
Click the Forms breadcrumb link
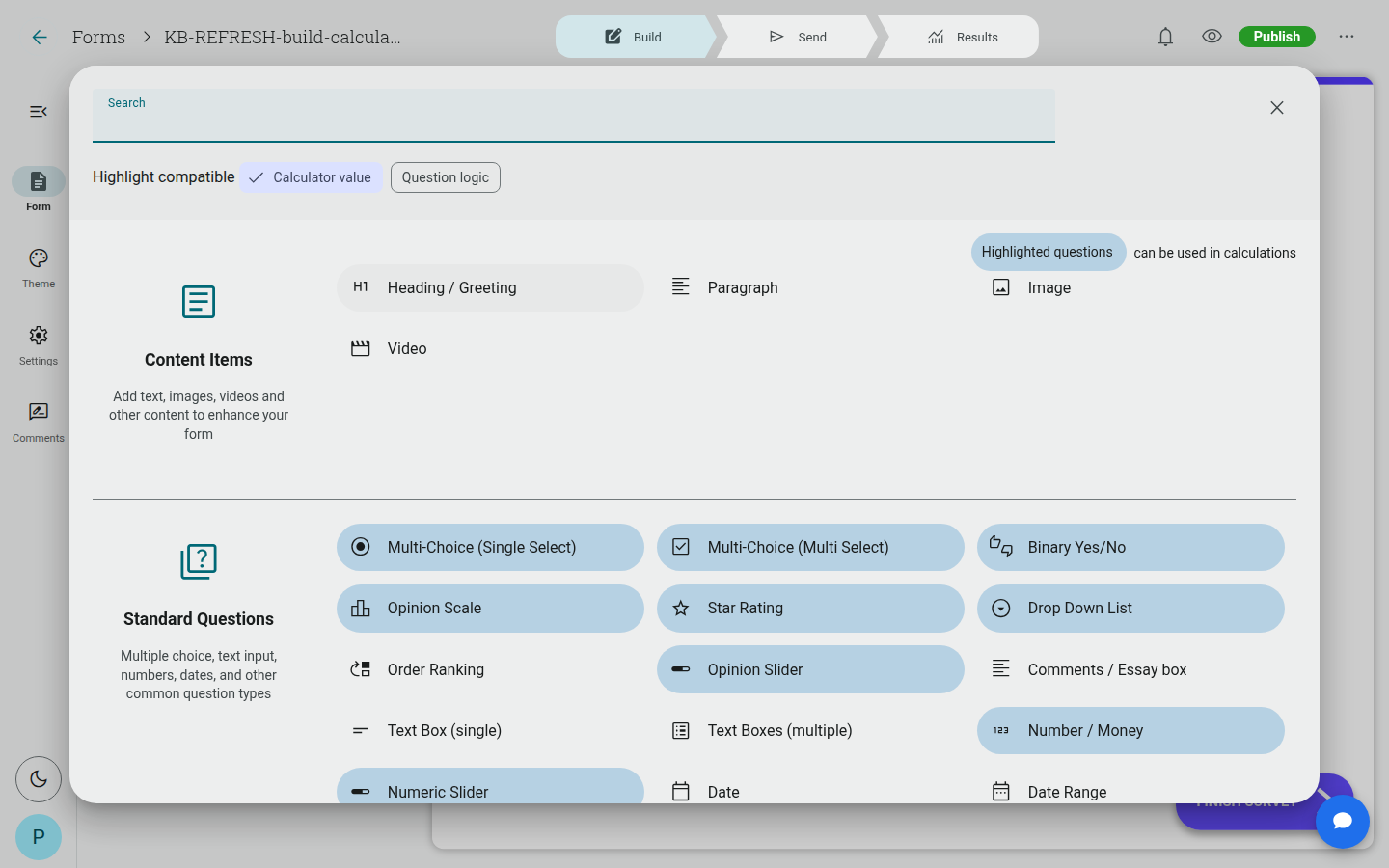(98, 37)
